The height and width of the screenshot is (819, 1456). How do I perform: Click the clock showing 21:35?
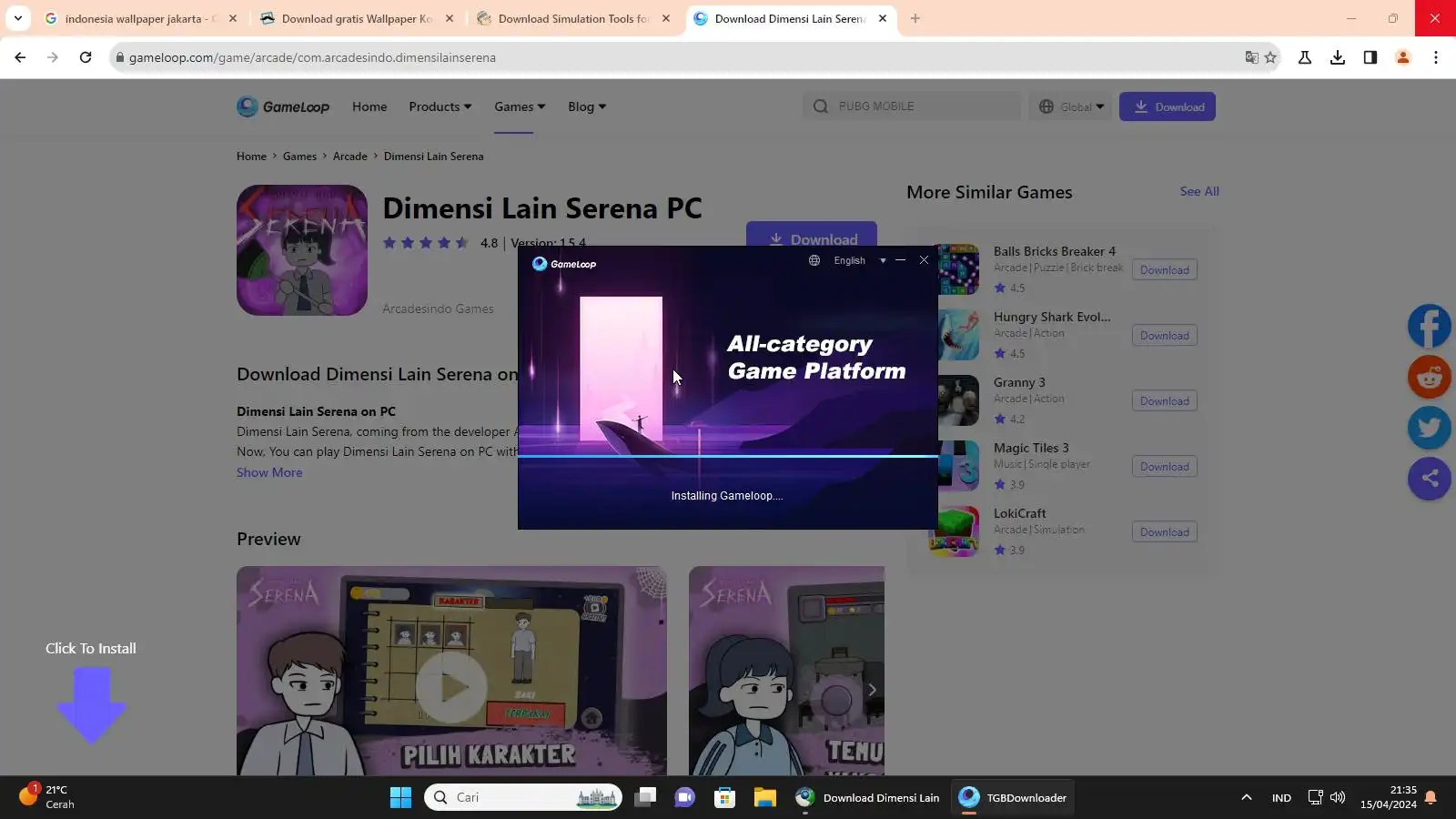[x=1389, y=797]
